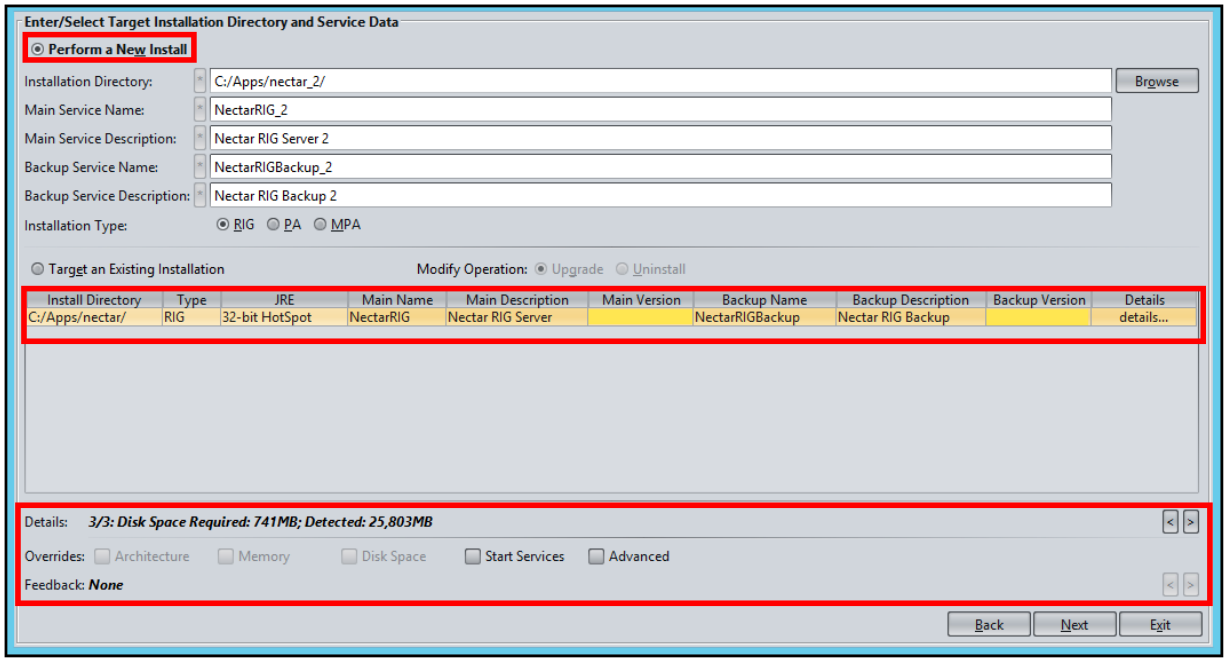Open the details... cell in the table

pos(1145,317)
